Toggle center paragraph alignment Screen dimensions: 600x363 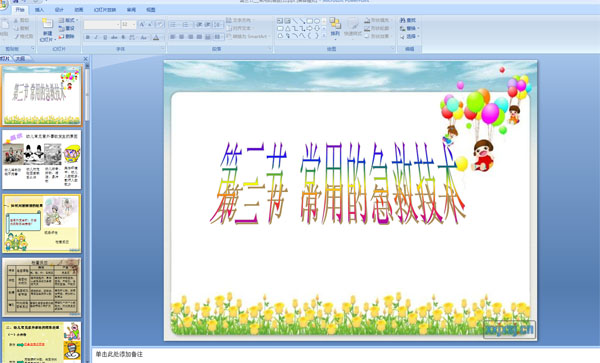[x=181, y=37]
